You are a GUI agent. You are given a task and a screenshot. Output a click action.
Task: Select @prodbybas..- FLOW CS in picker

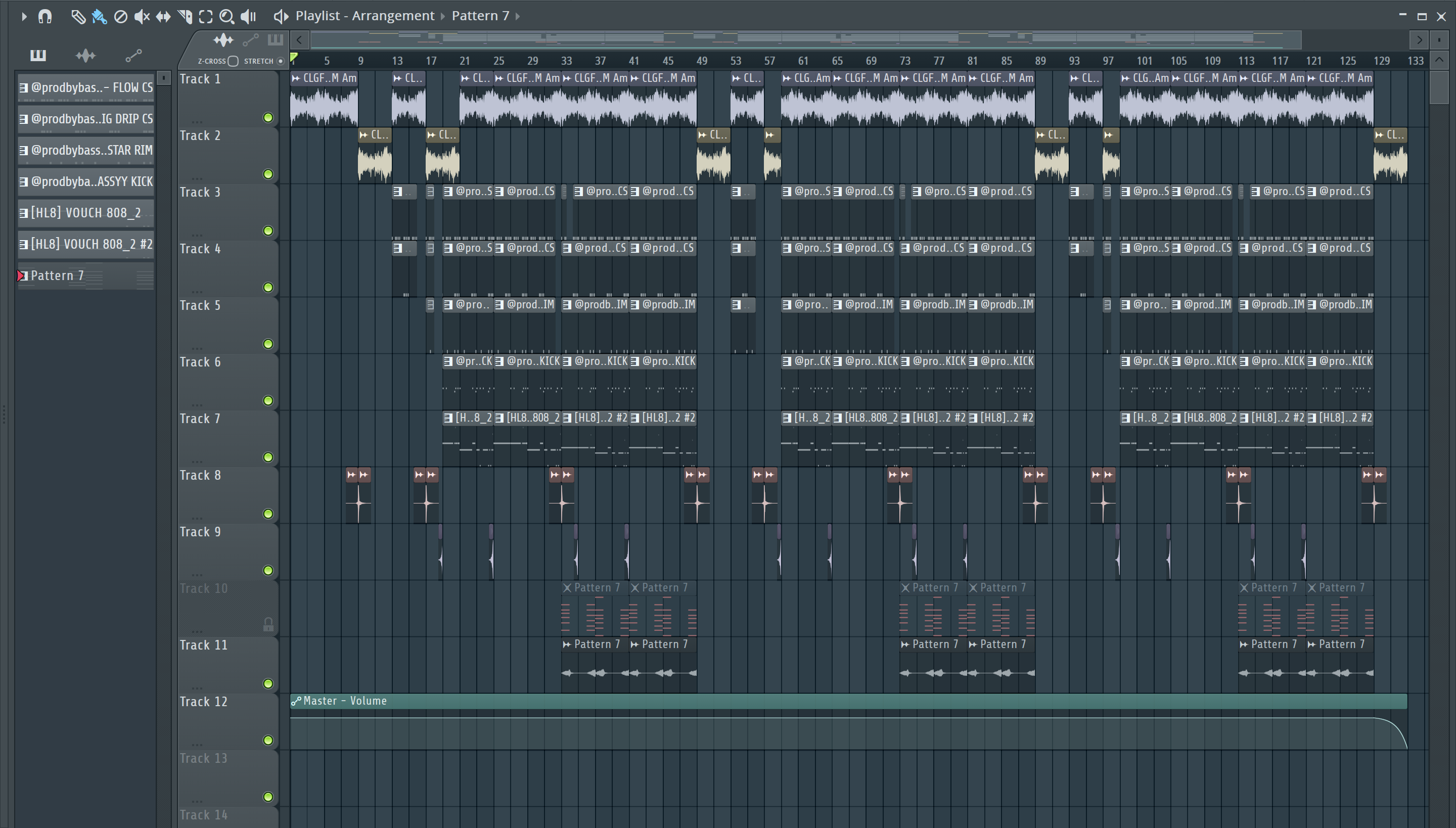coord(86,87)
